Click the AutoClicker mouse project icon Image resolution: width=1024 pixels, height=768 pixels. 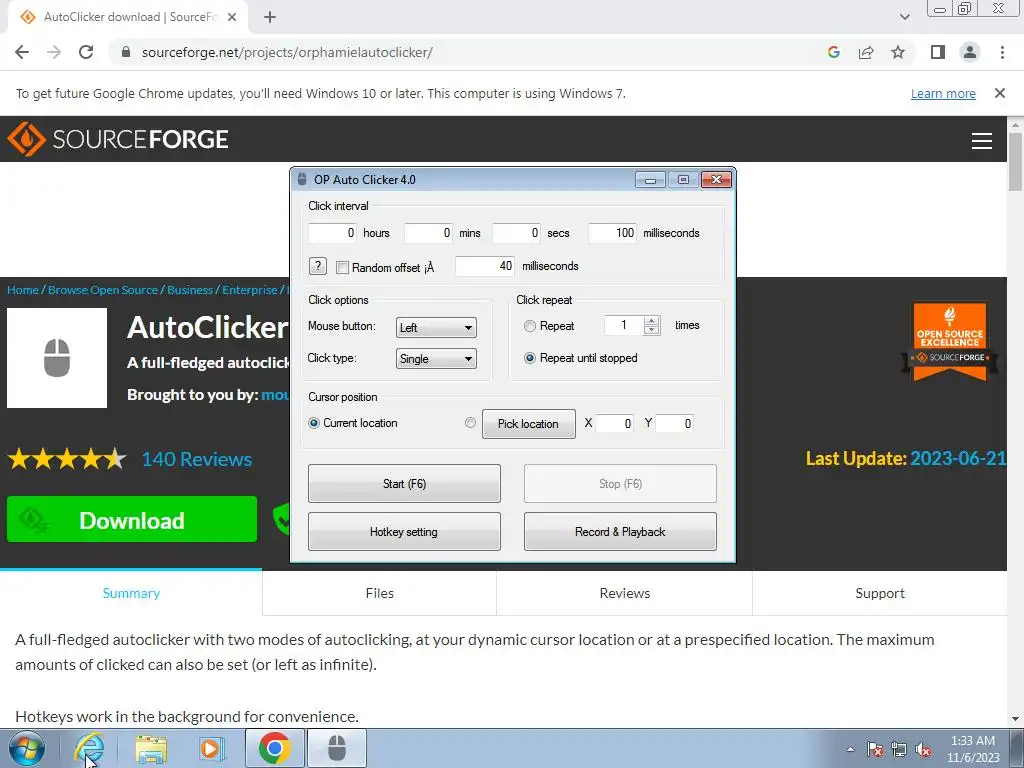[57, 358]
